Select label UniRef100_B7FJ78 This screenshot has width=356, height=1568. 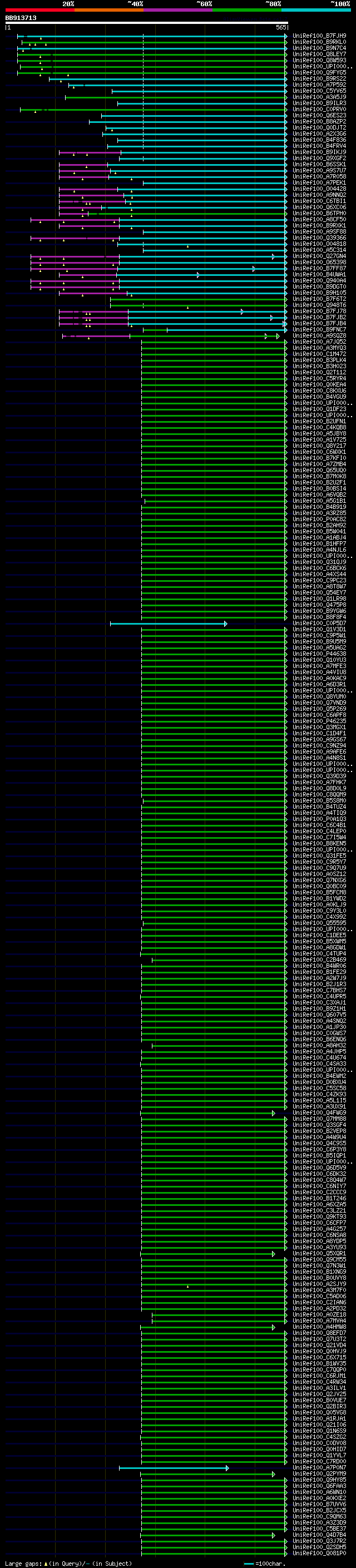(319, 311)
